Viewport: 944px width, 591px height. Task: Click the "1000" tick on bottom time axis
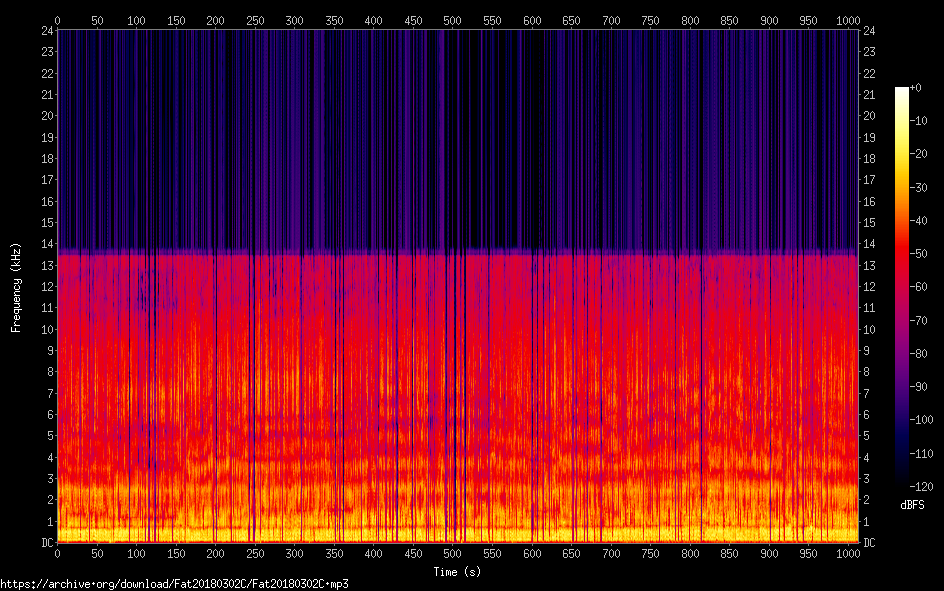click(x=848, y=554)
